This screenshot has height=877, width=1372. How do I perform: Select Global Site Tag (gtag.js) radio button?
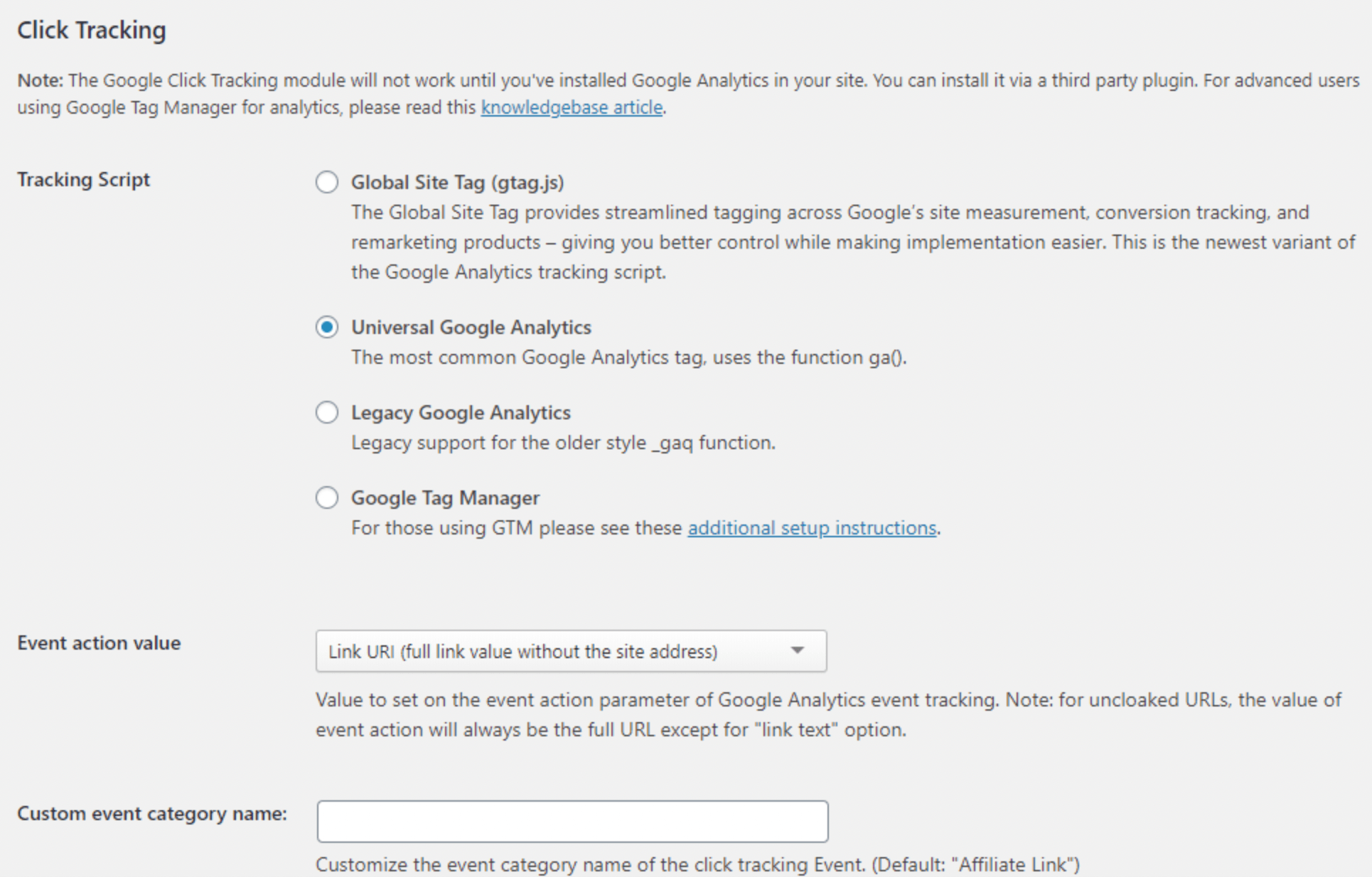[x=326, y=182]
